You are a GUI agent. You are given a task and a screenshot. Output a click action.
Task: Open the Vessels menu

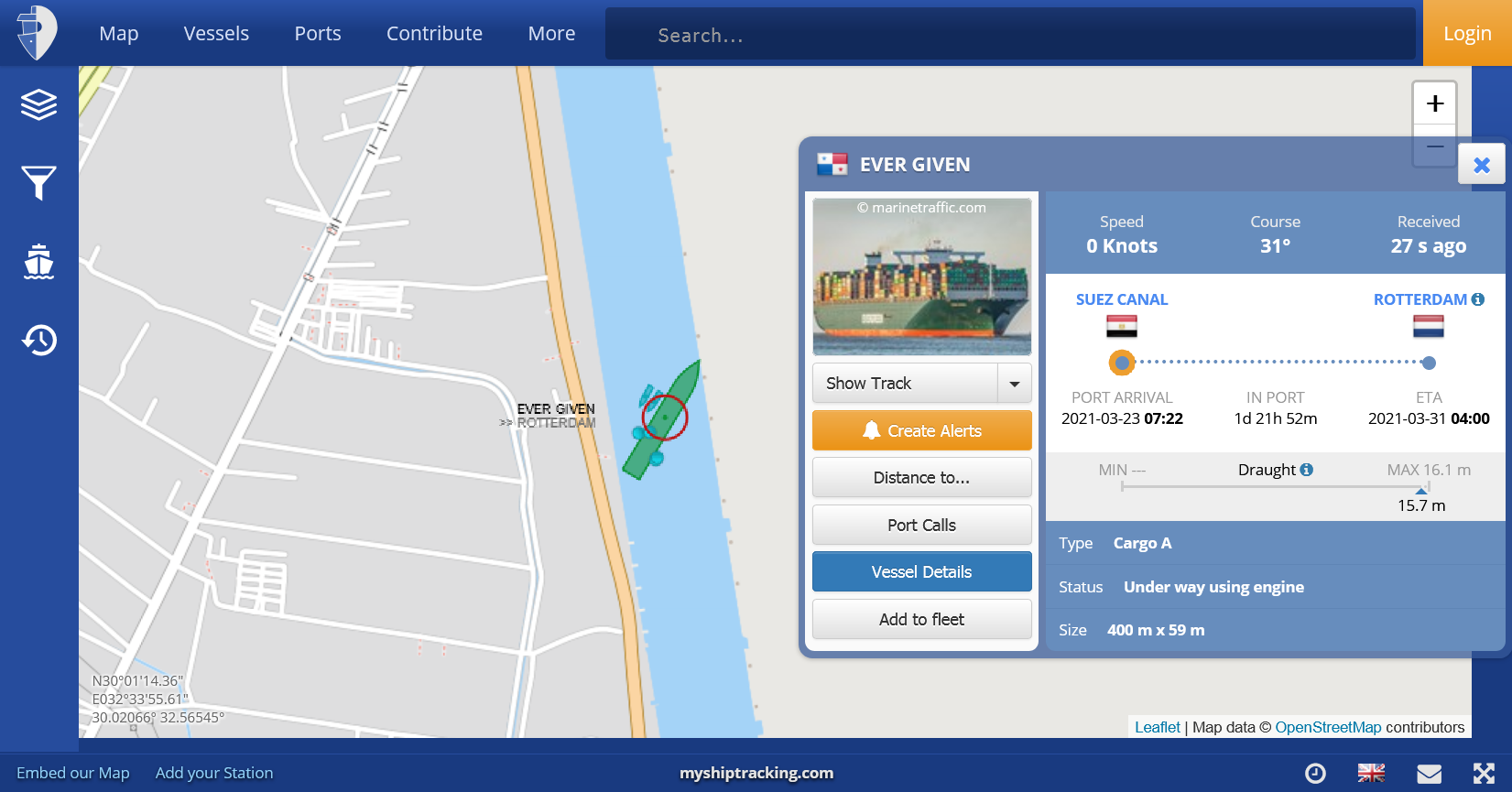[x=216, y=34]
